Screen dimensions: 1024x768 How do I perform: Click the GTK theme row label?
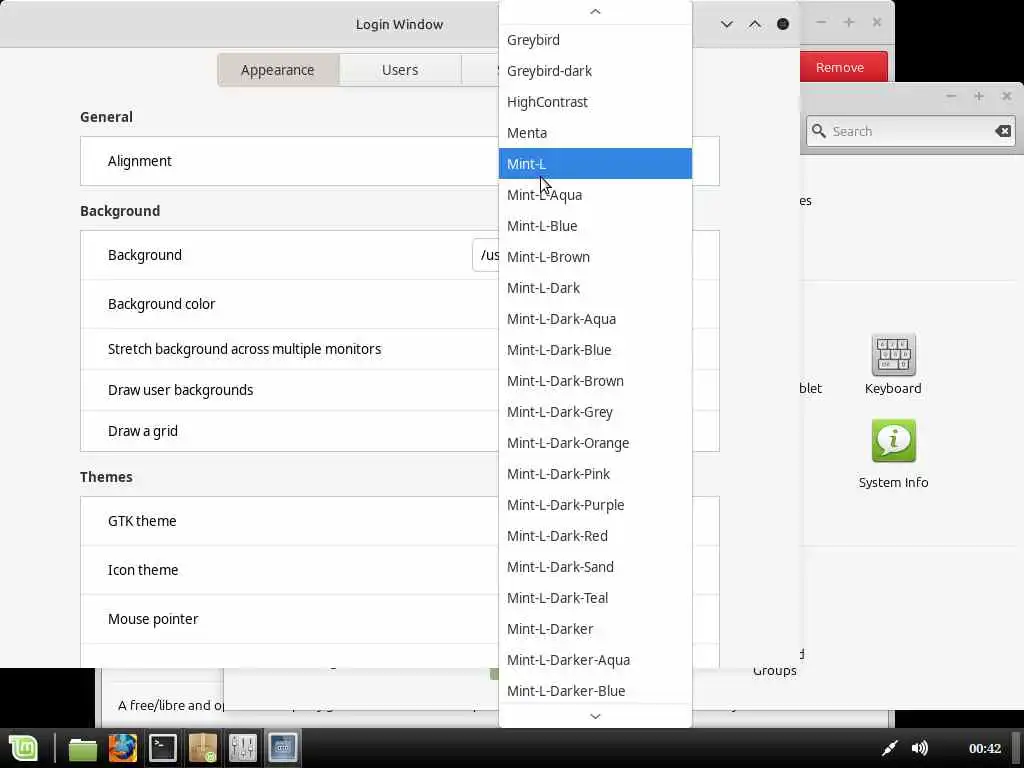coord(142,521)
